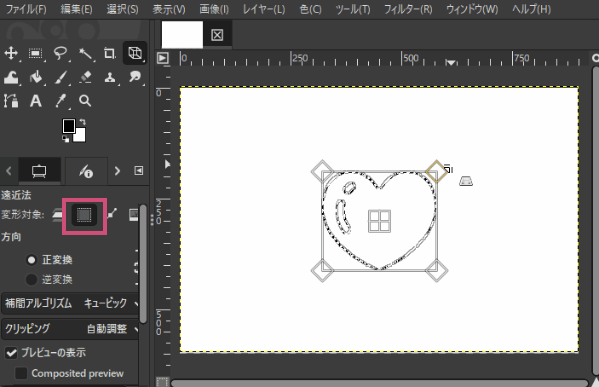This screenshot has height=387, width=599.
Task: Click the canvas horizontal scrollbar
Action: 380,383
